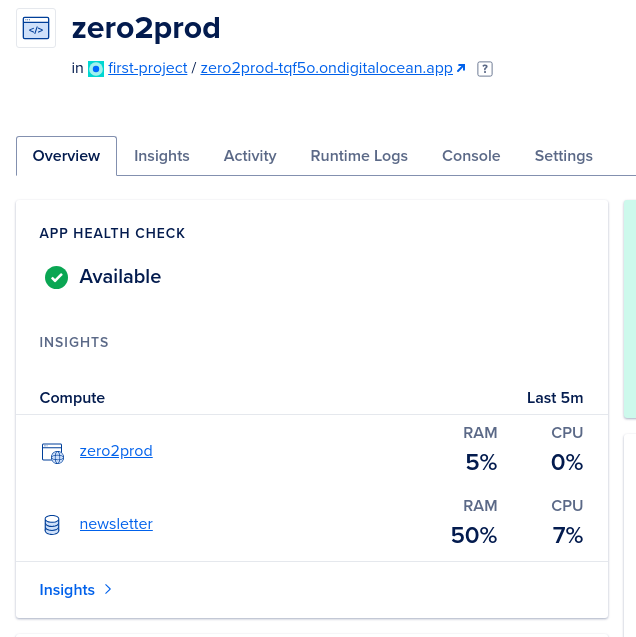Click the question mark help icon

(485, 69)
